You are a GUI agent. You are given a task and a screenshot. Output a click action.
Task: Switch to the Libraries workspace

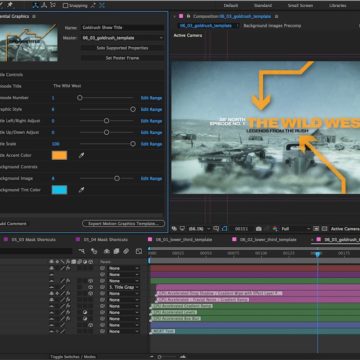[x=337, y=5]
